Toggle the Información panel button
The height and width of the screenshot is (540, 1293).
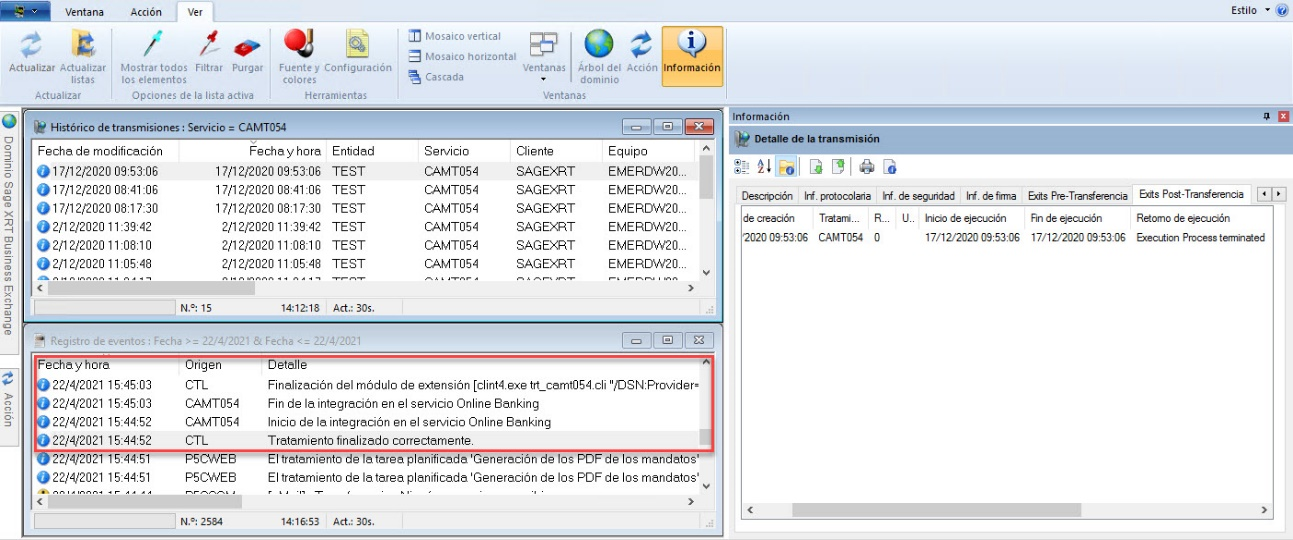pyautogui.click(x=692, y=51)
